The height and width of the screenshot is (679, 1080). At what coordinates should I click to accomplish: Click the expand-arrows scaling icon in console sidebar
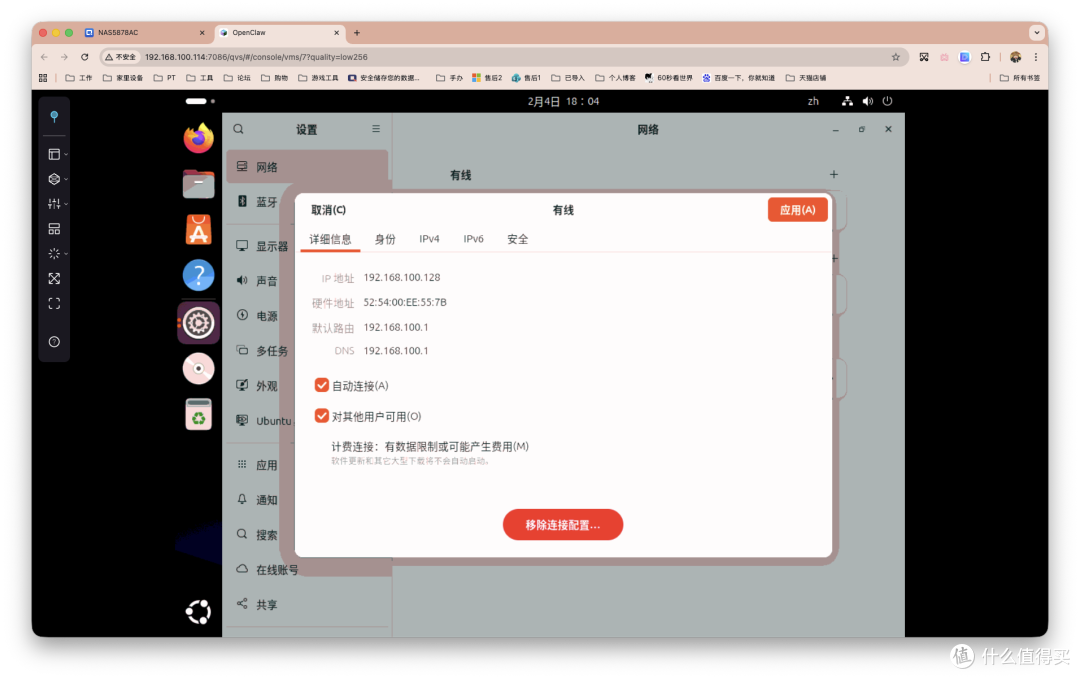(x=54, y=278)
